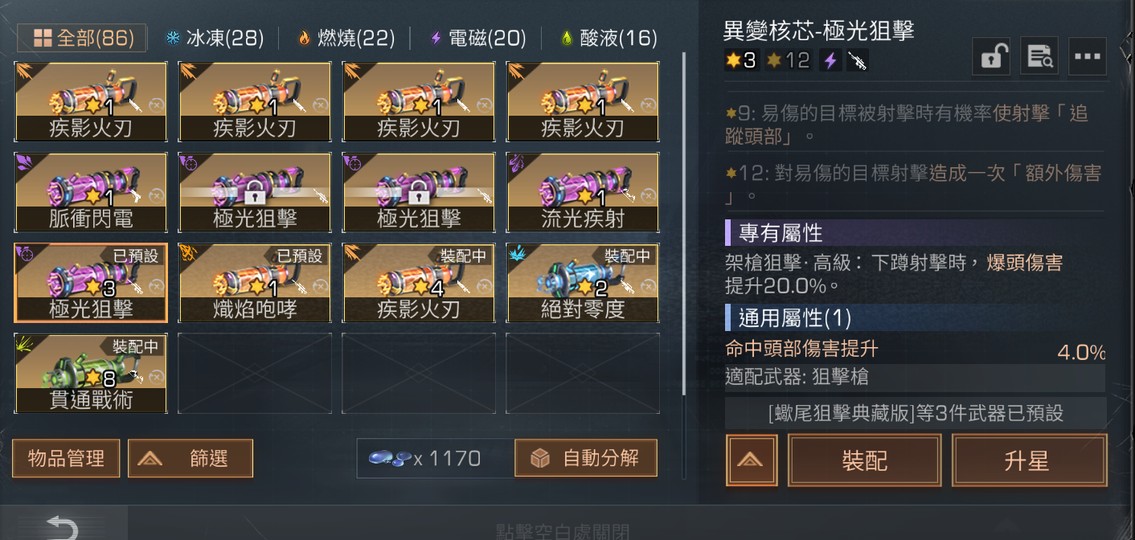The width and height of the screenshot is (1135, 540).
Task: Click the blue crystal currency icon
Action: (390, 458)
